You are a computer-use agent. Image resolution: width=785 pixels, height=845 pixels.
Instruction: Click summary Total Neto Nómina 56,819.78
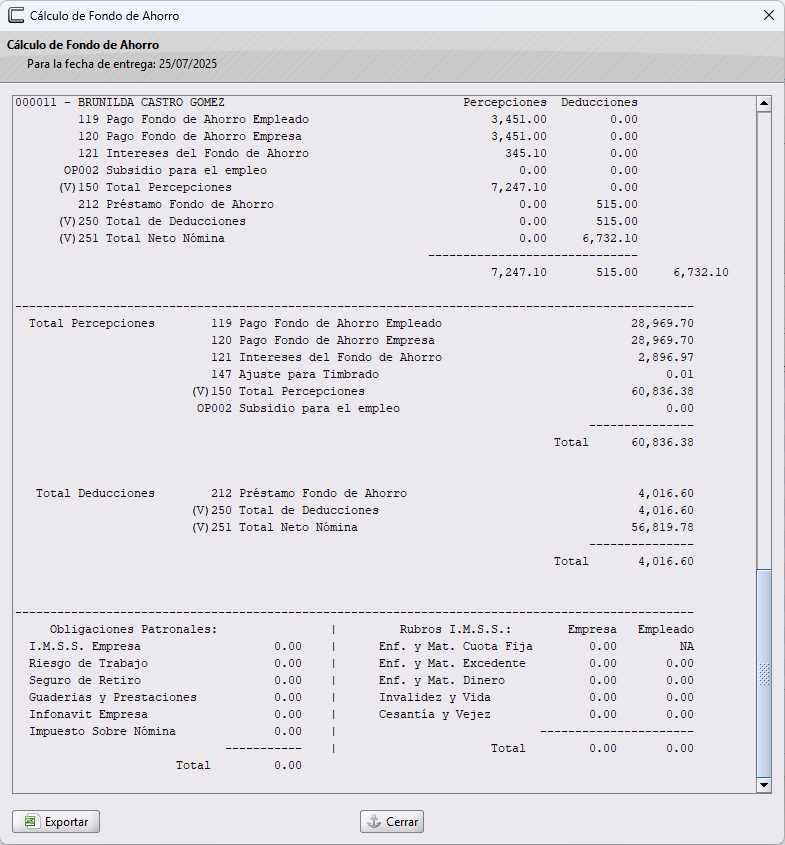coord(662,527)
